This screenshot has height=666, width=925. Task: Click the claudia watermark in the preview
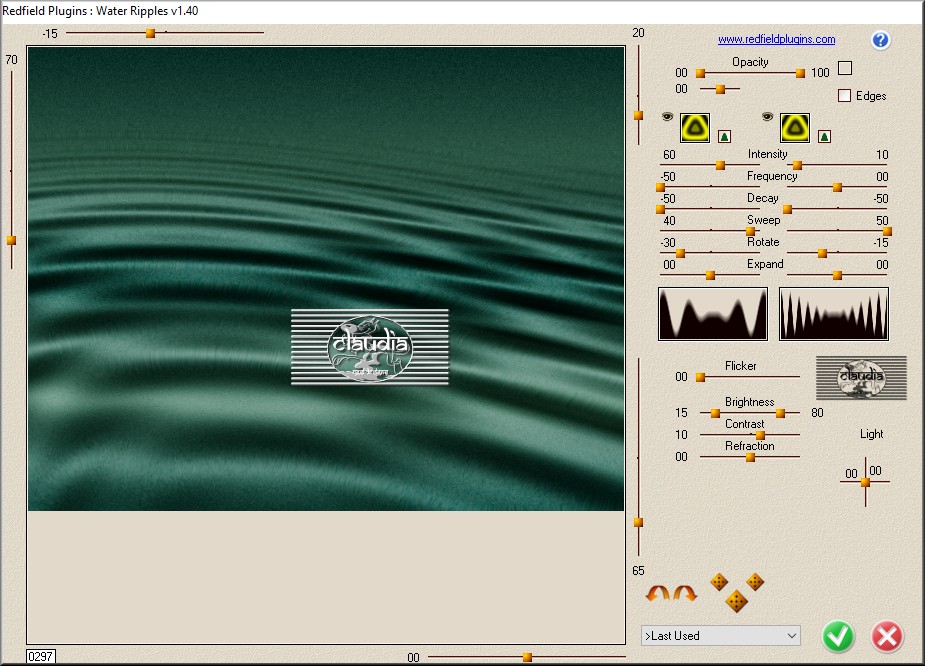370,347
